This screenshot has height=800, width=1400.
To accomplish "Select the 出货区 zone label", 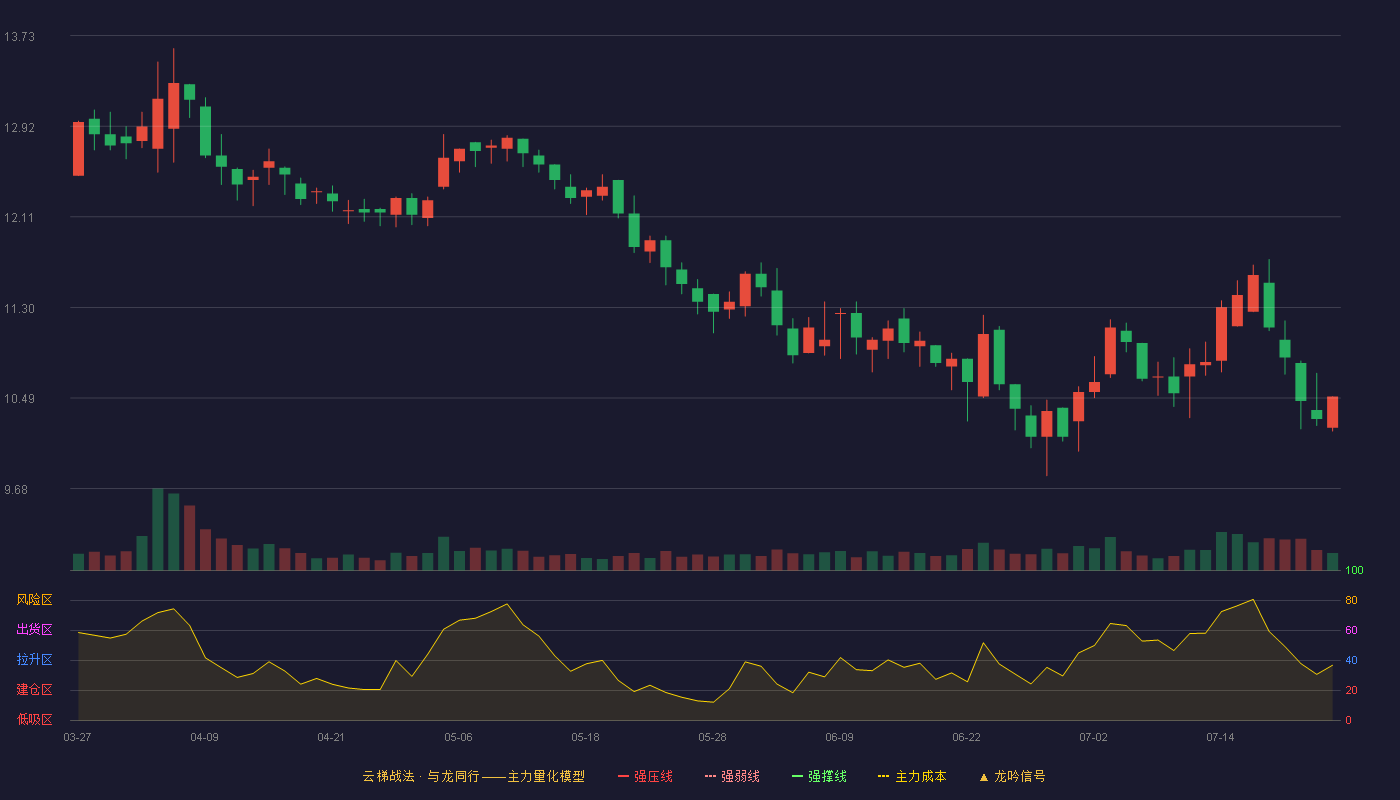I will [x=34, y=630].
